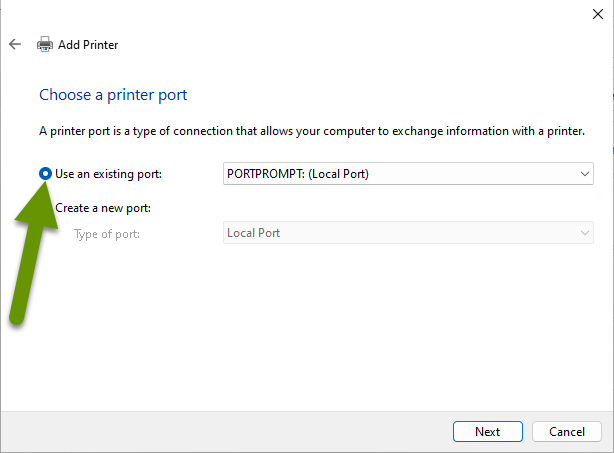Click the word Create in new port label
Screen dimensions: 614x453
pyautogui.click(x=72, y=208)
